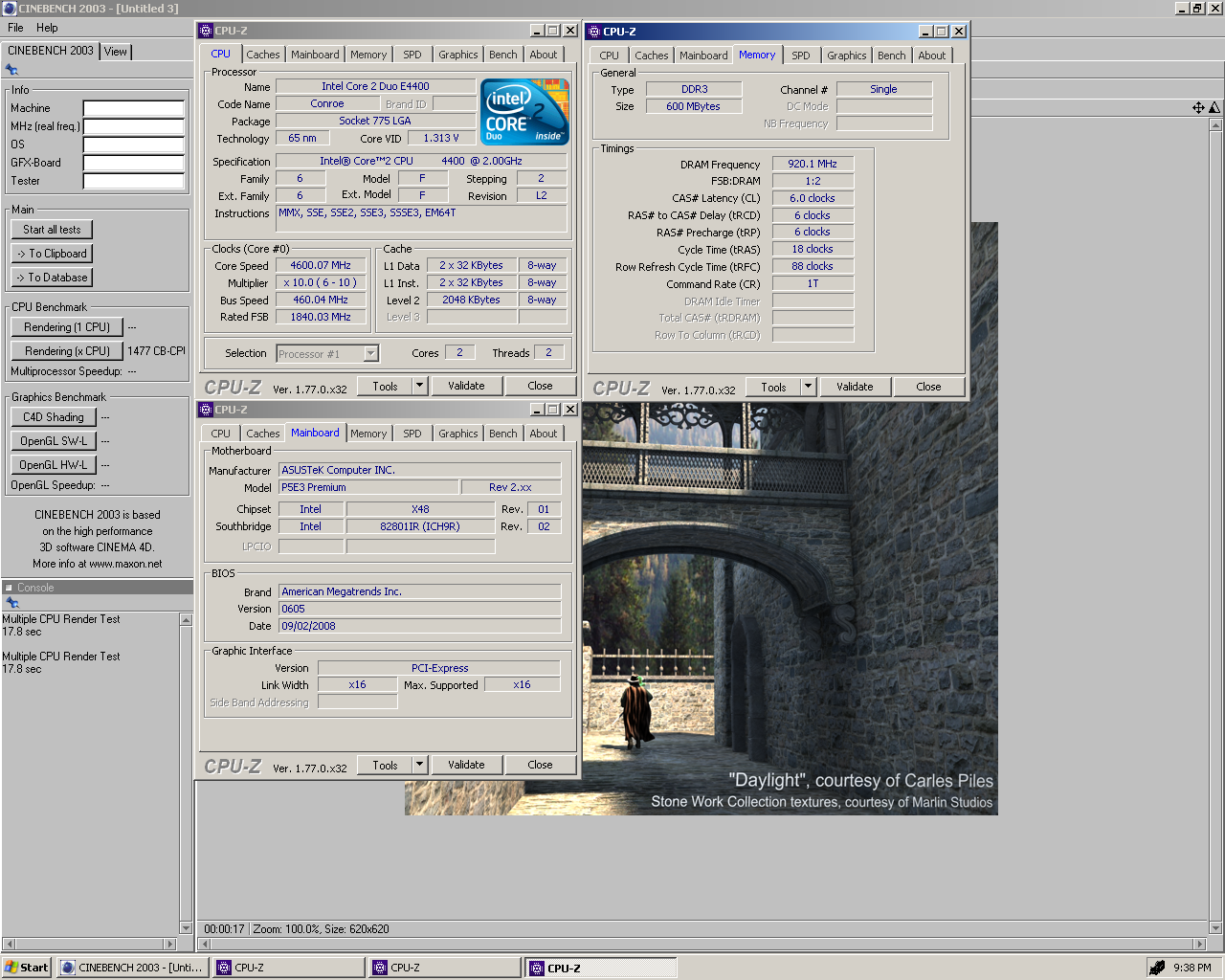
Task: Click Close button in CPU-Z CPU window
Action: pyautogui.click(x=540, y=386)
